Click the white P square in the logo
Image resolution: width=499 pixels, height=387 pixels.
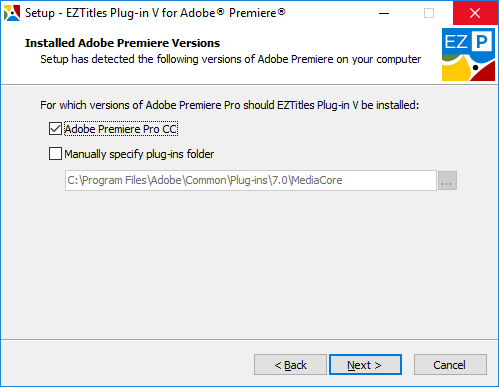tap(482, 42)
